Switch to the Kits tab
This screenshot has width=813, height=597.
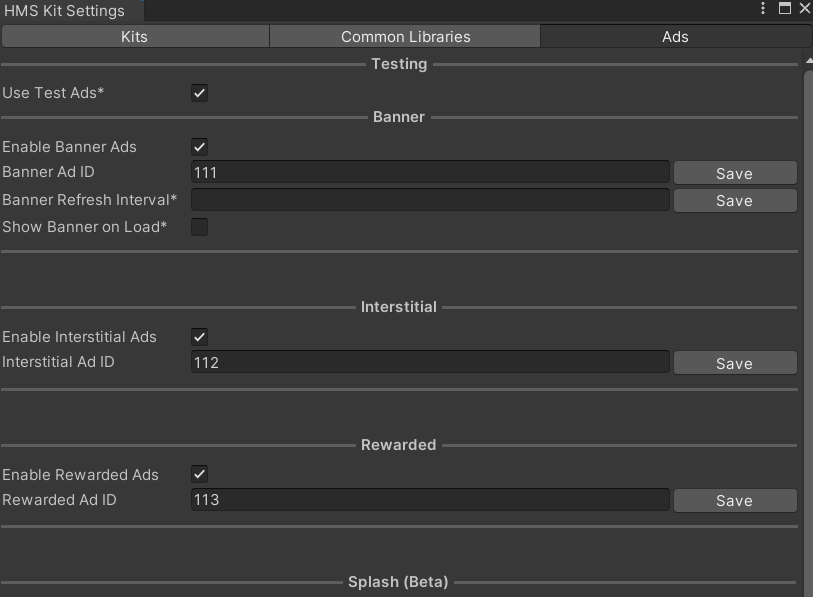(135, 36)
